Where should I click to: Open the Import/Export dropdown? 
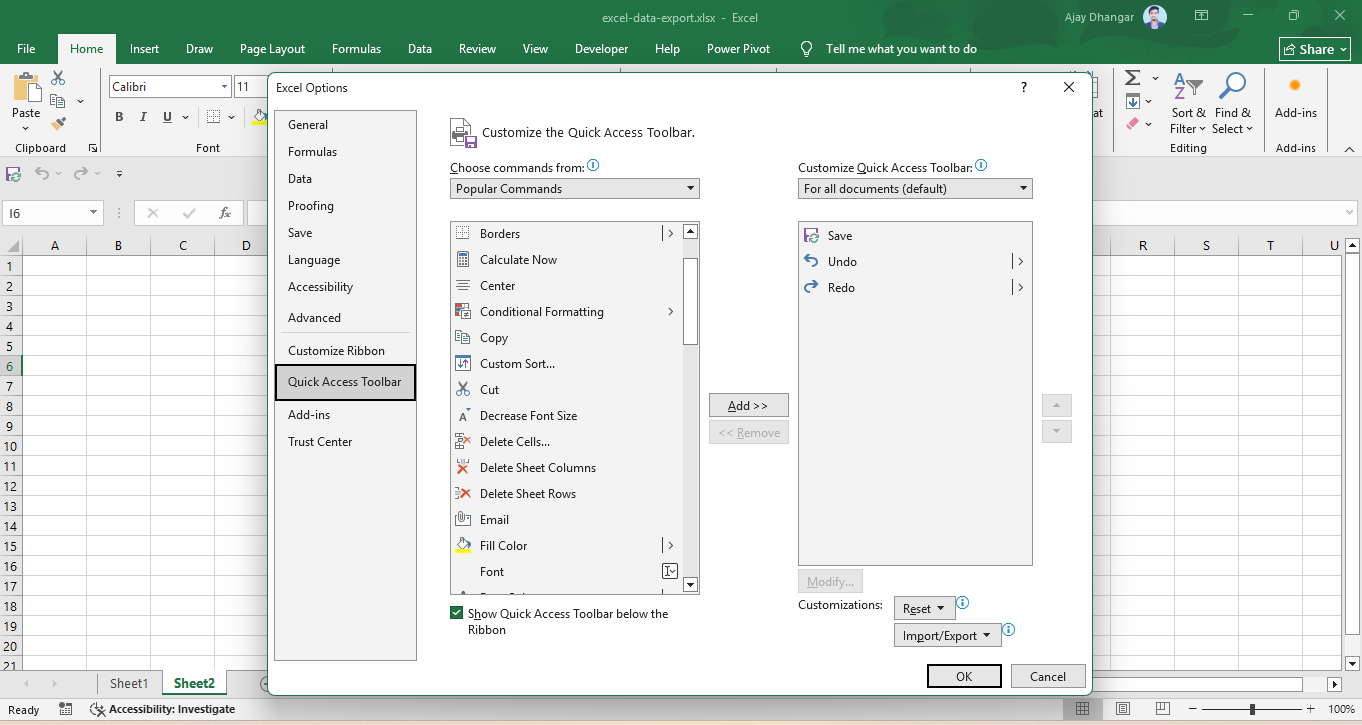pyautogui.click(x=947, y=635)
